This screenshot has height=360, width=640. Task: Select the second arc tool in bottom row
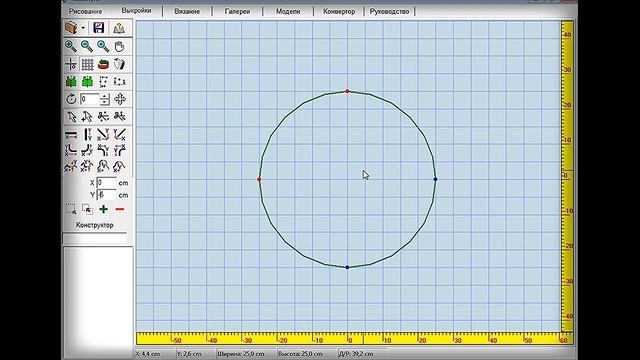(87, 166)
